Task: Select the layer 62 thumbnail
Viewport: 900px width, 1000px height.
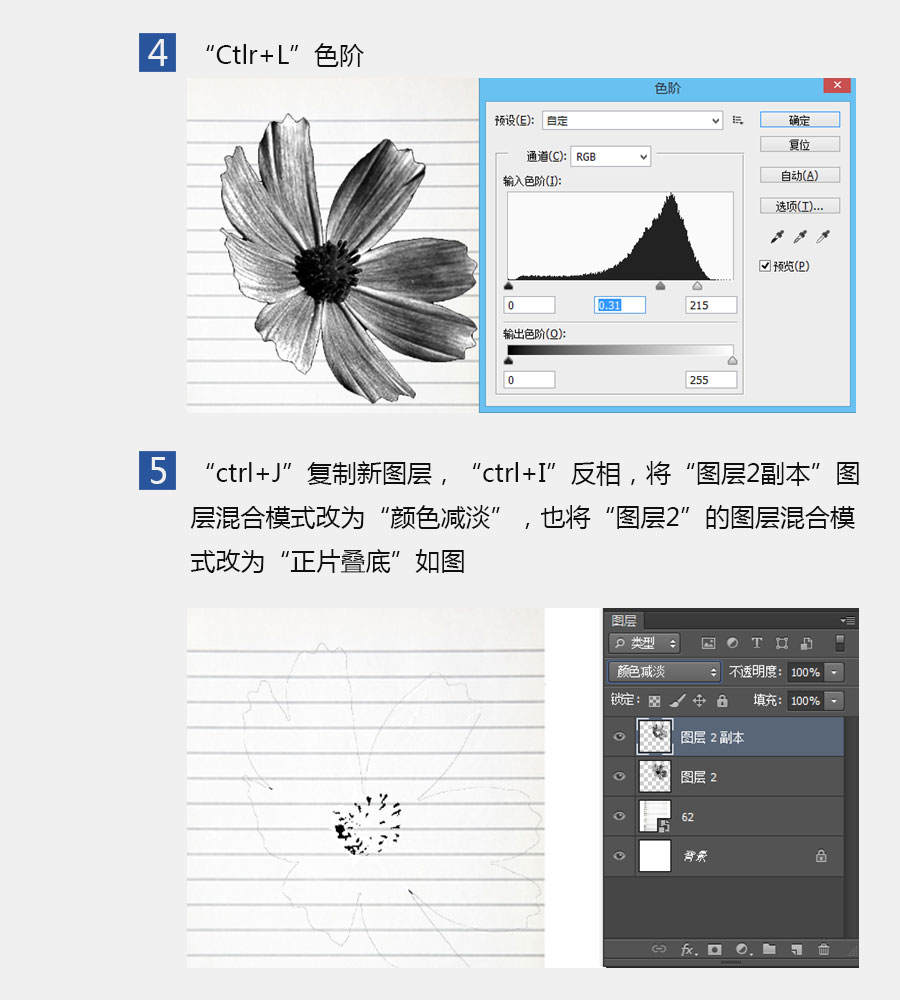Action: (654, 816)
